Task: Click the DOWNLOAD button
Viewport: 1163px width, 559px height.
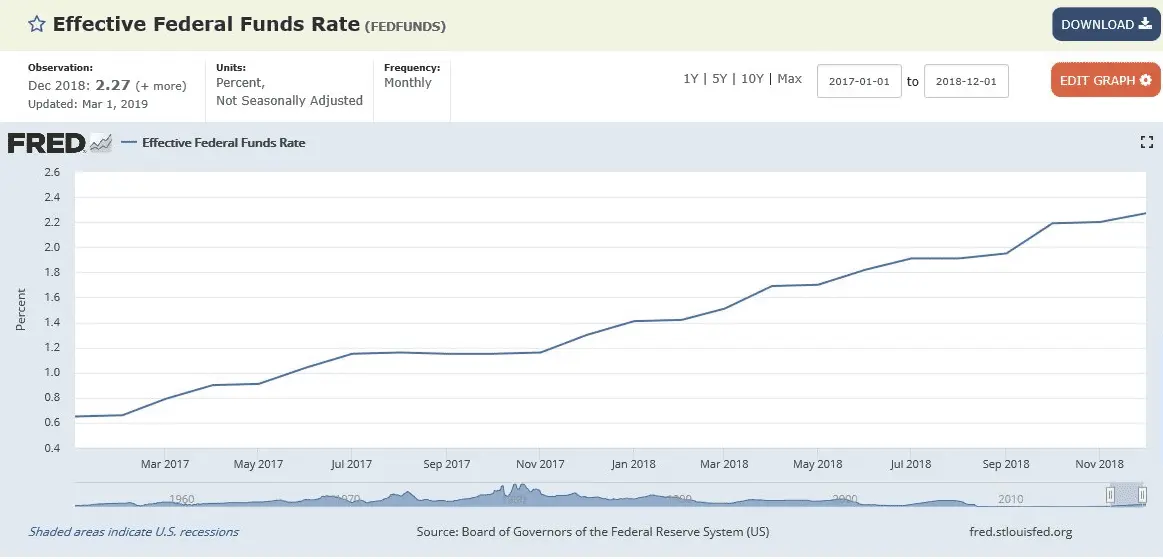Action: pyautogui.click(x=1105, y=24)
